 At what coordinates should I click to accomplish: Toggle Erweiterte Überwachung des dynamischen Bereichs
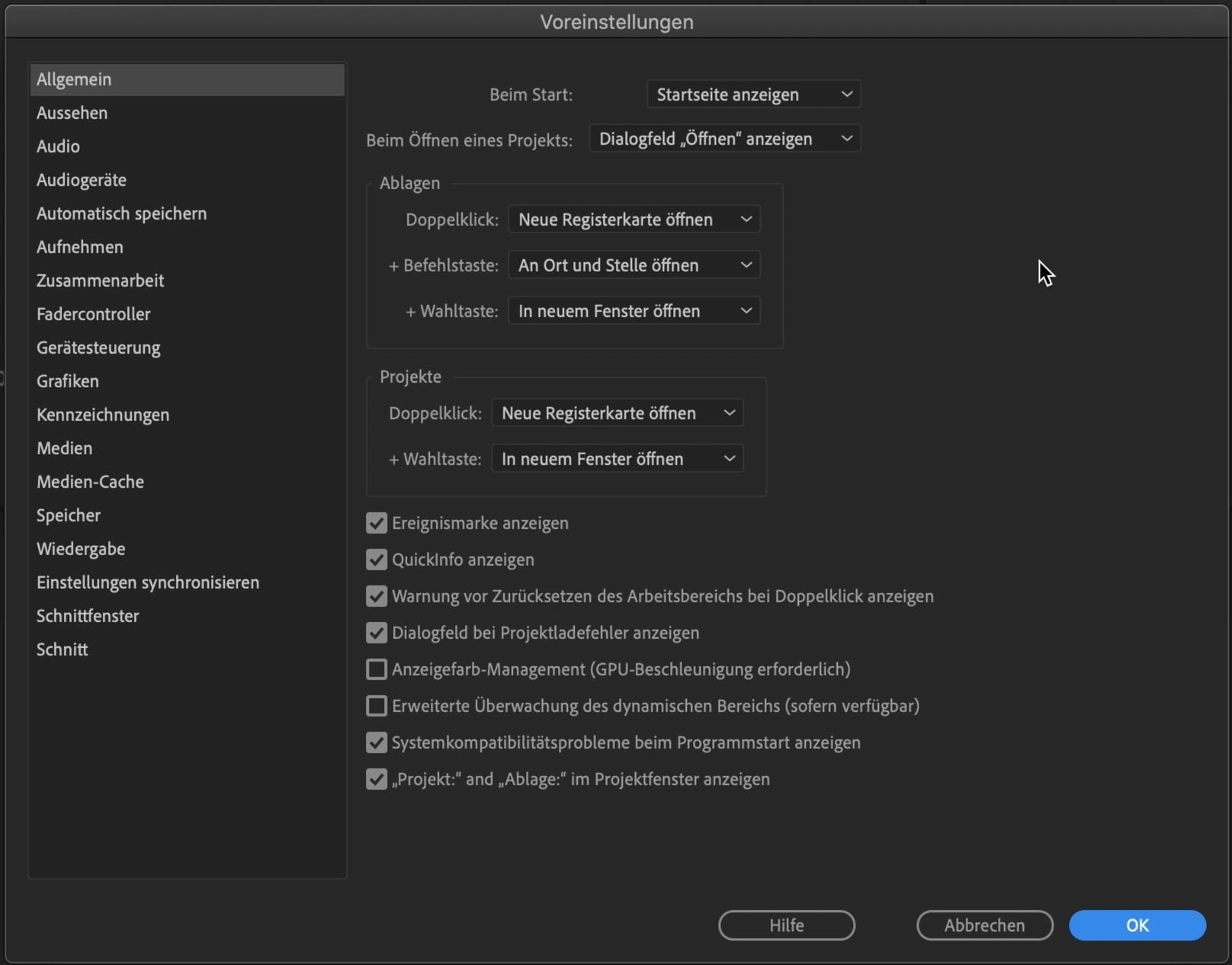point(377,706)
